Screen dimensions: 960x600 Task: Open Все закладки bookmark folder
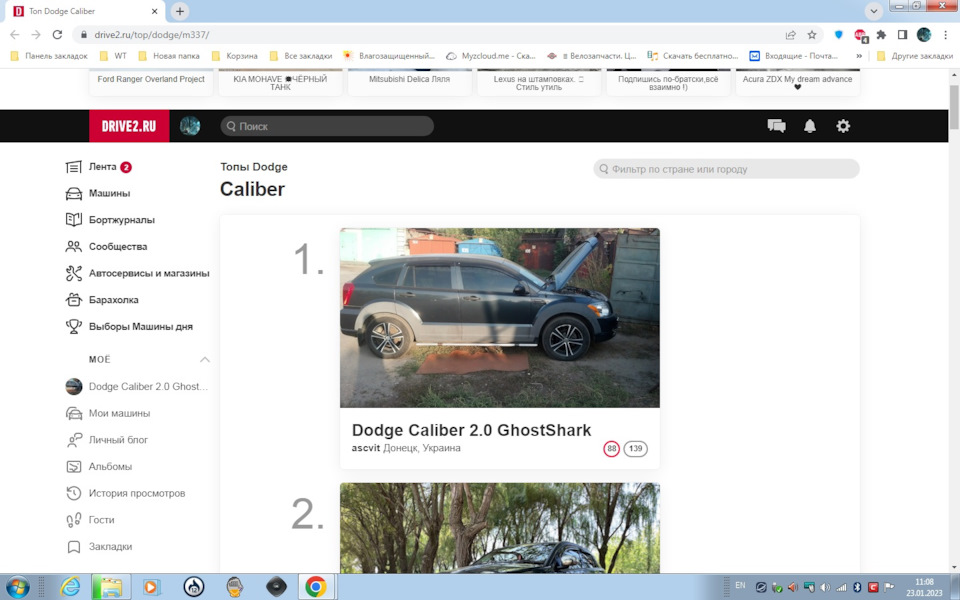coord(301,56)
